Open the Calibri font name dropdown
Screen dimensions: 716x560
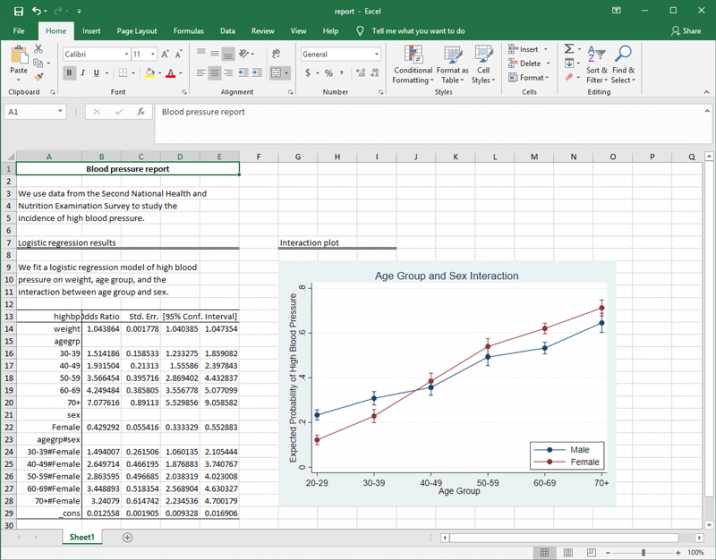124,54
